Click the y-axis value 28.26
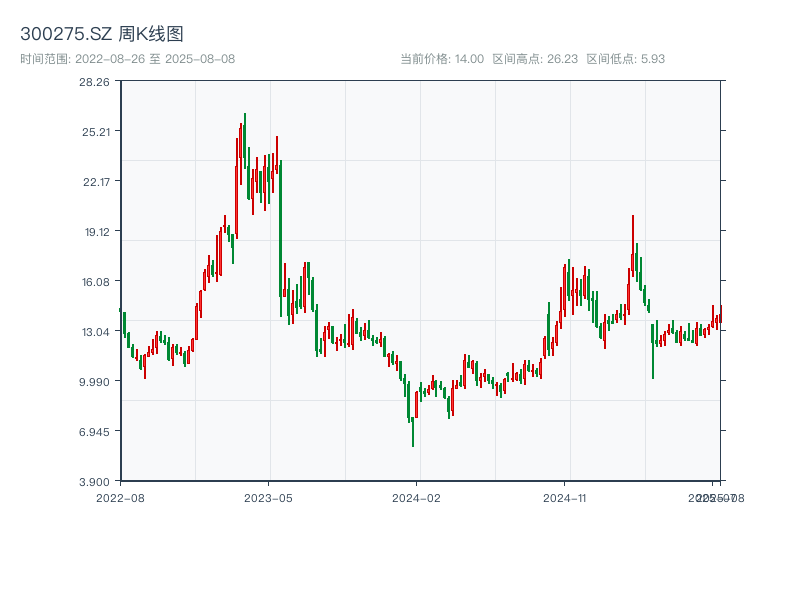 pyautogui.click(x=94, y=82)
